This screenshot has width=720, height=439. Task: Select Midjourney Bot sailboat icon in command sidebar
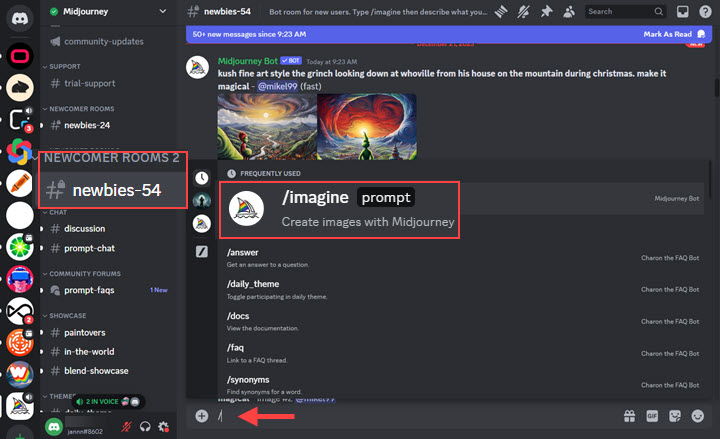[x=202, y=224]
